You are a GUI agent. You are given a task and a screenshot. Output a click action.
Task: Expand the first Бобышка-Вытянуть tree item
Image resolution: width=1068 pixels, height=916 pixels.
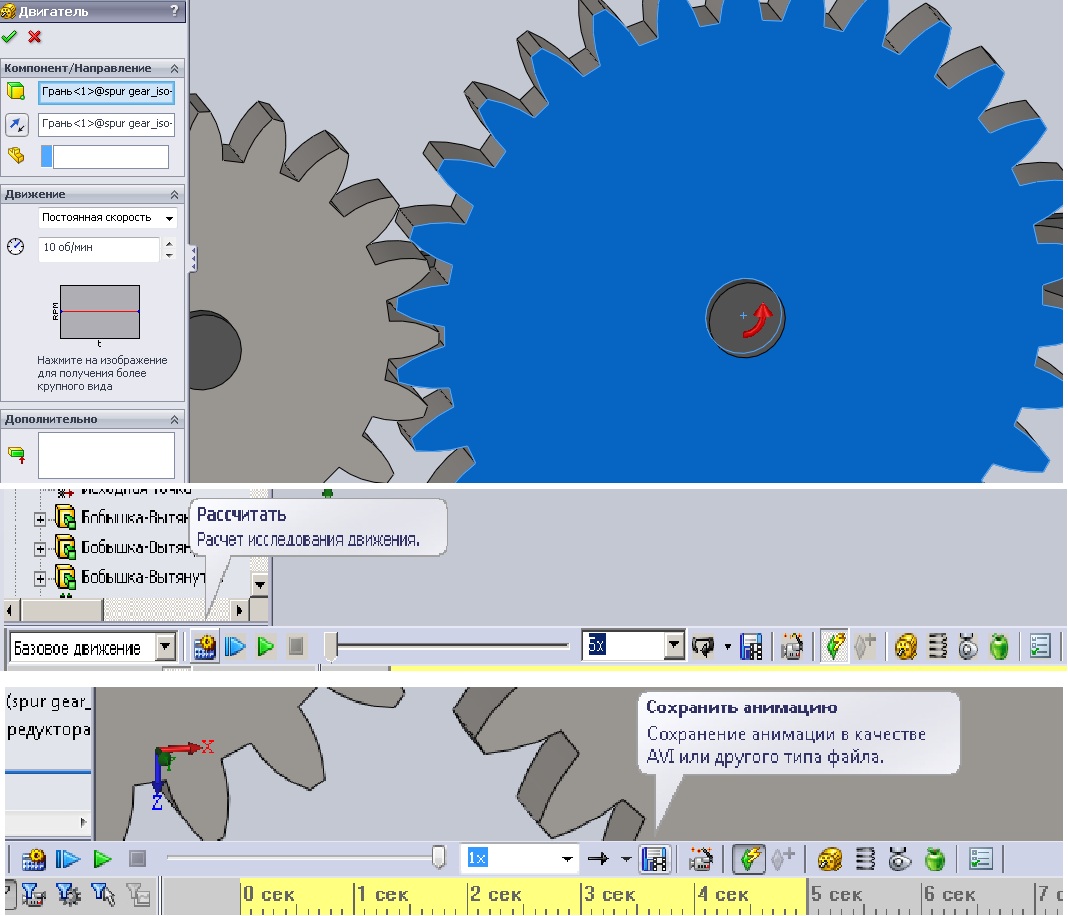pyautogui.click(x=41, y=518)
